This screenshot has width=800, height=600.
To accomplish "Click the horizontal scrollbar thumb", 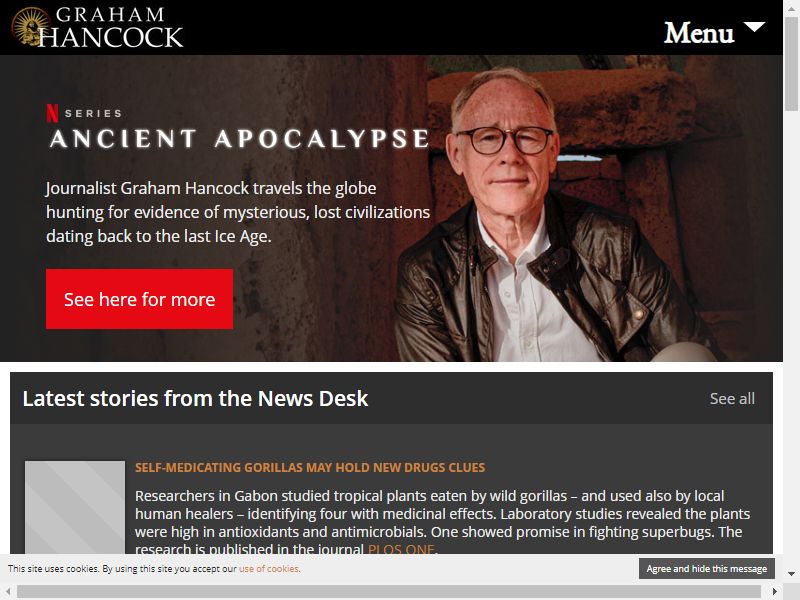I will pyautogui.click(x=389, y=591).
